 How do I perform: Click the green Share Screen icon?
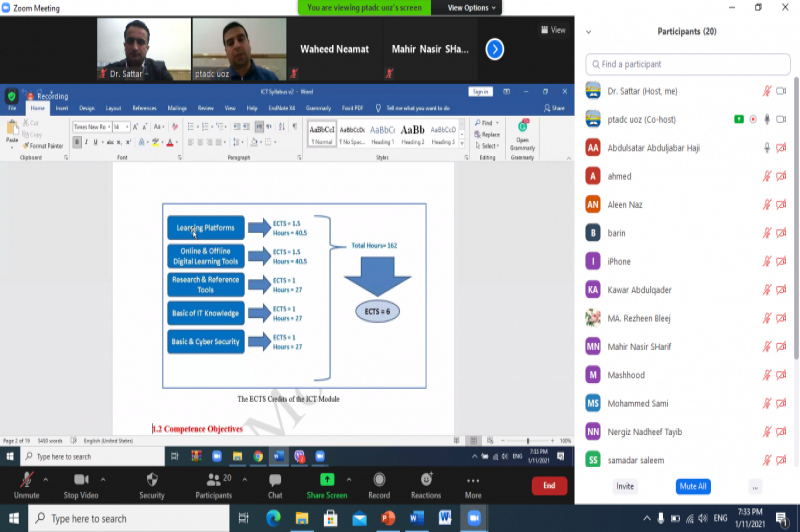(x=327, y=481)
